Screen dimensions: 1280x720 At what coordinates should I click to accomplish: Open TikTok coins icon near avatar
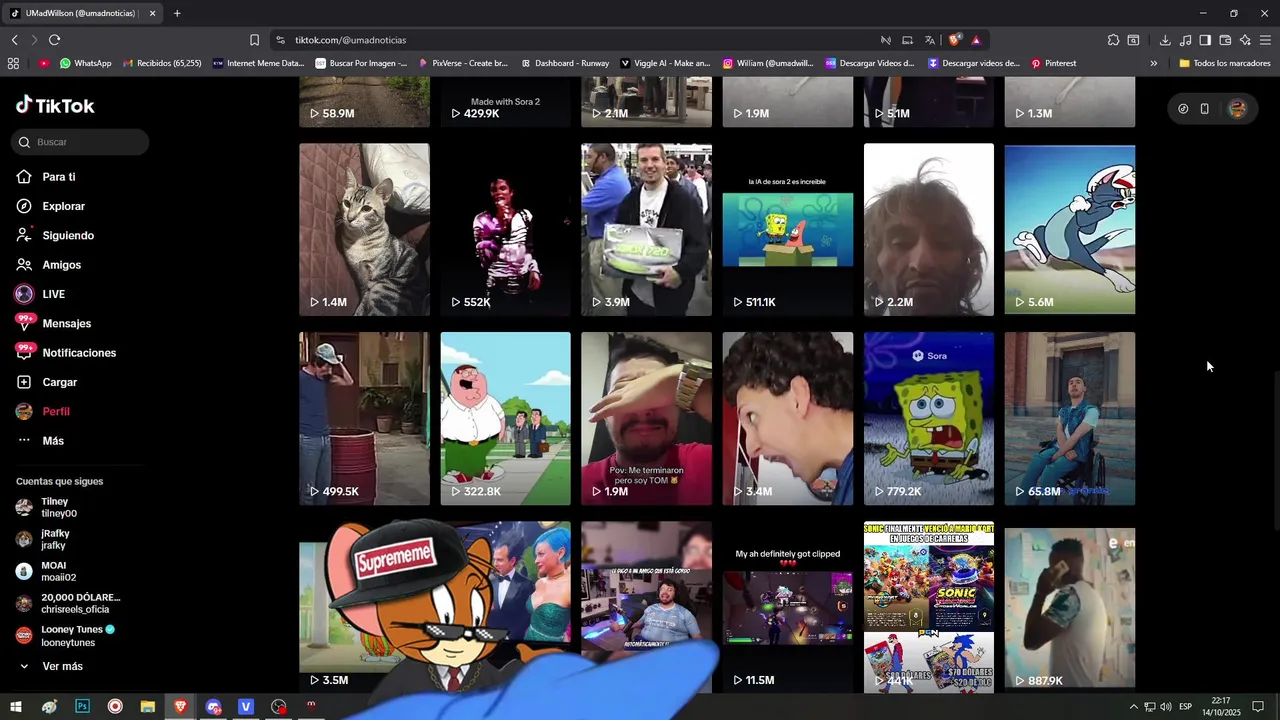pyautogui.click(x=1183, y=109)
